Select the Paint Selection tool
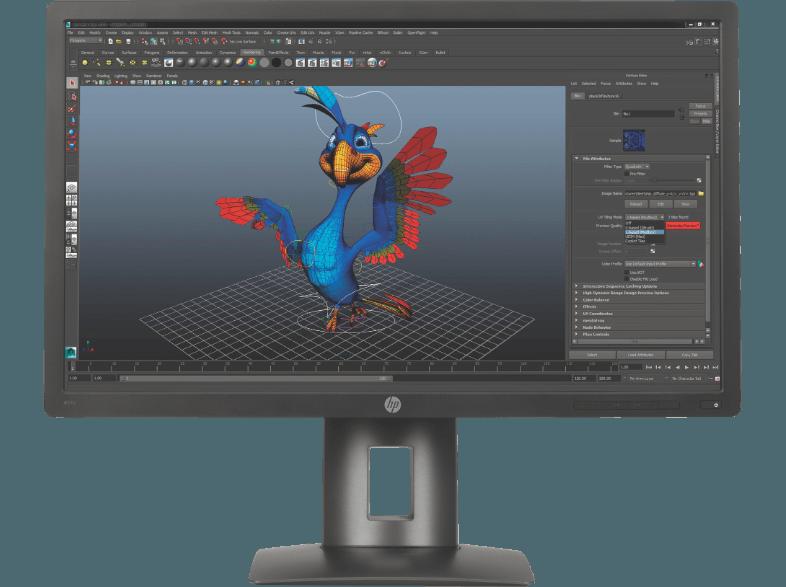786x587 pixels. pyautogui.click(x=72, y=108)
